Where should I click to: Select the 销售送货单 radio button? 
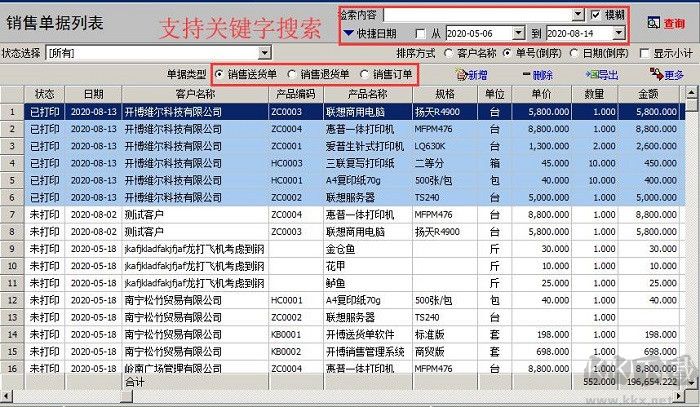pyautogui.click(x=219, y=74)
